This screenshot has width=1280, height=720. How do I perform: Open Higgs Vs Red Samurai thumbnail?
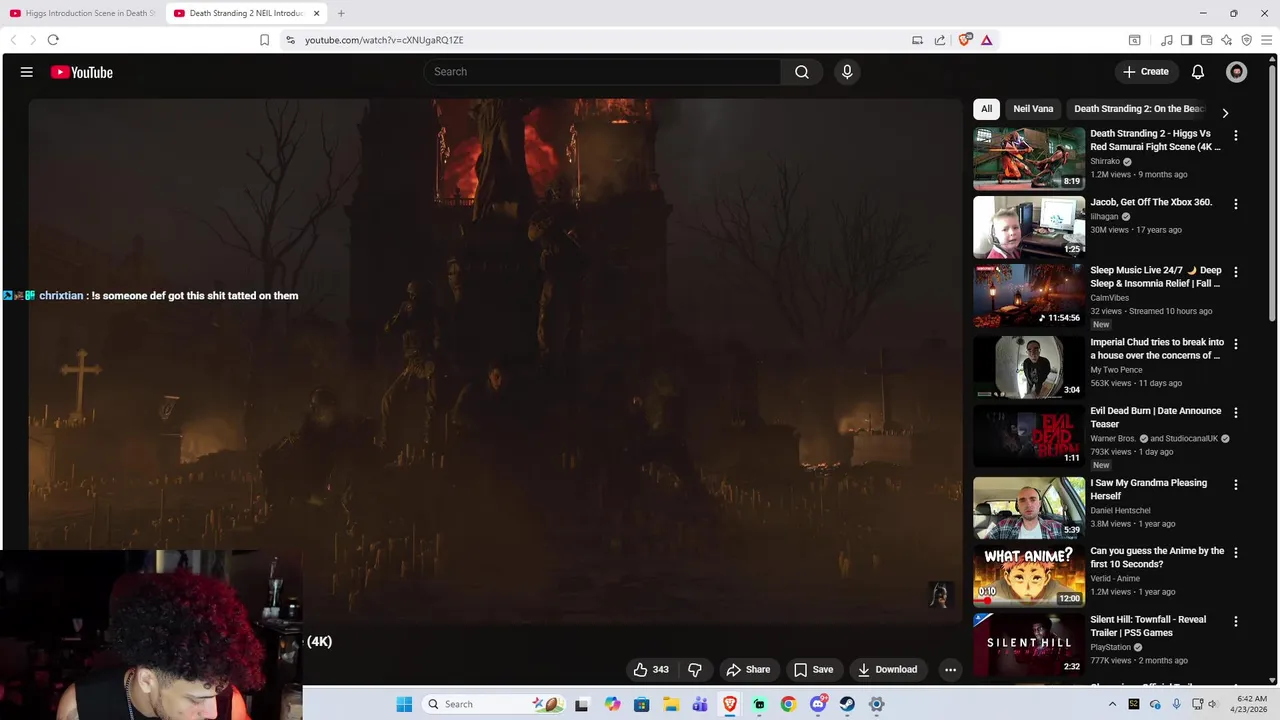pos(1029,158)
